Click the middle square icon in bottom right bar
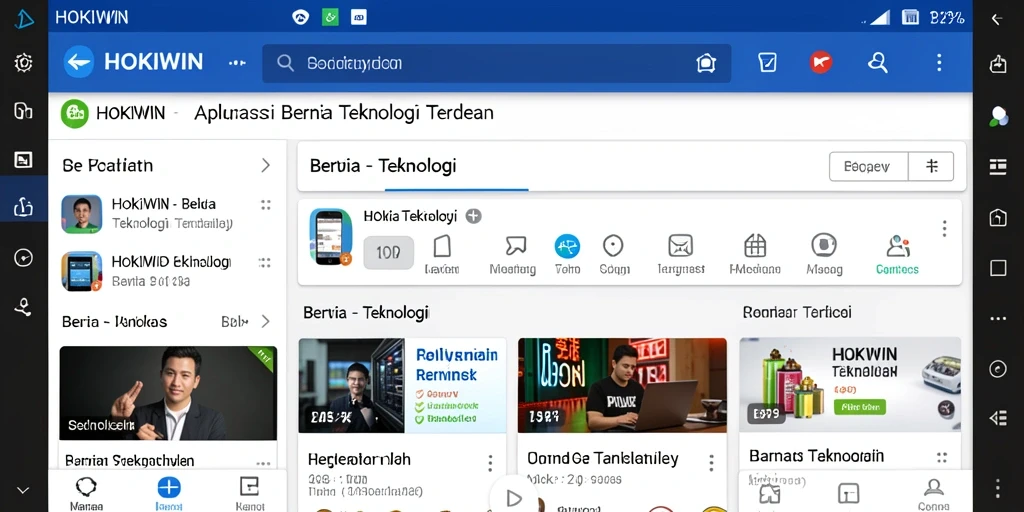The height and width of the screenshot is (512, 1024). 848,493
